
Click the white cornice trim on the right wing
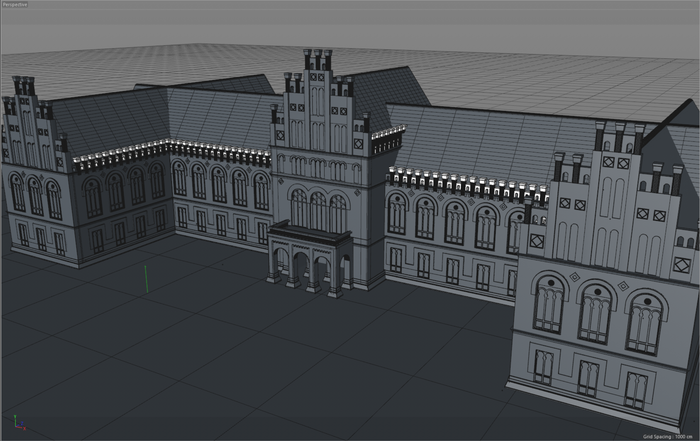[x=460, y=185]
